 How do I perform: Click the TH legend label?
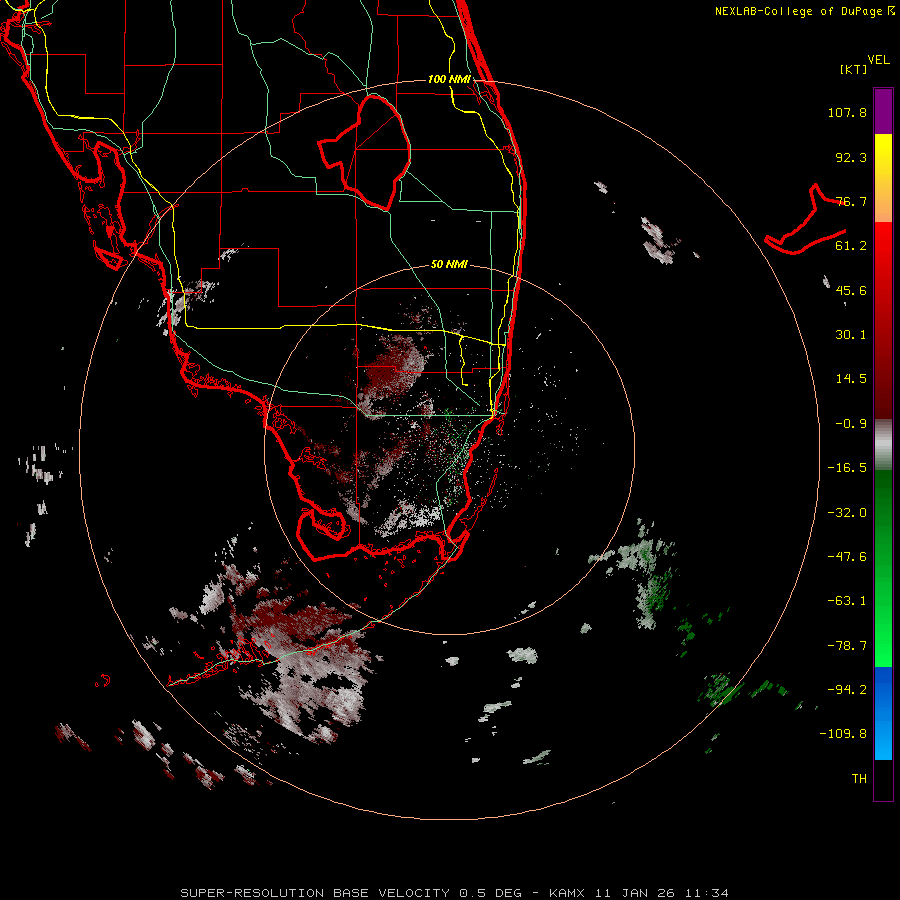859,779
